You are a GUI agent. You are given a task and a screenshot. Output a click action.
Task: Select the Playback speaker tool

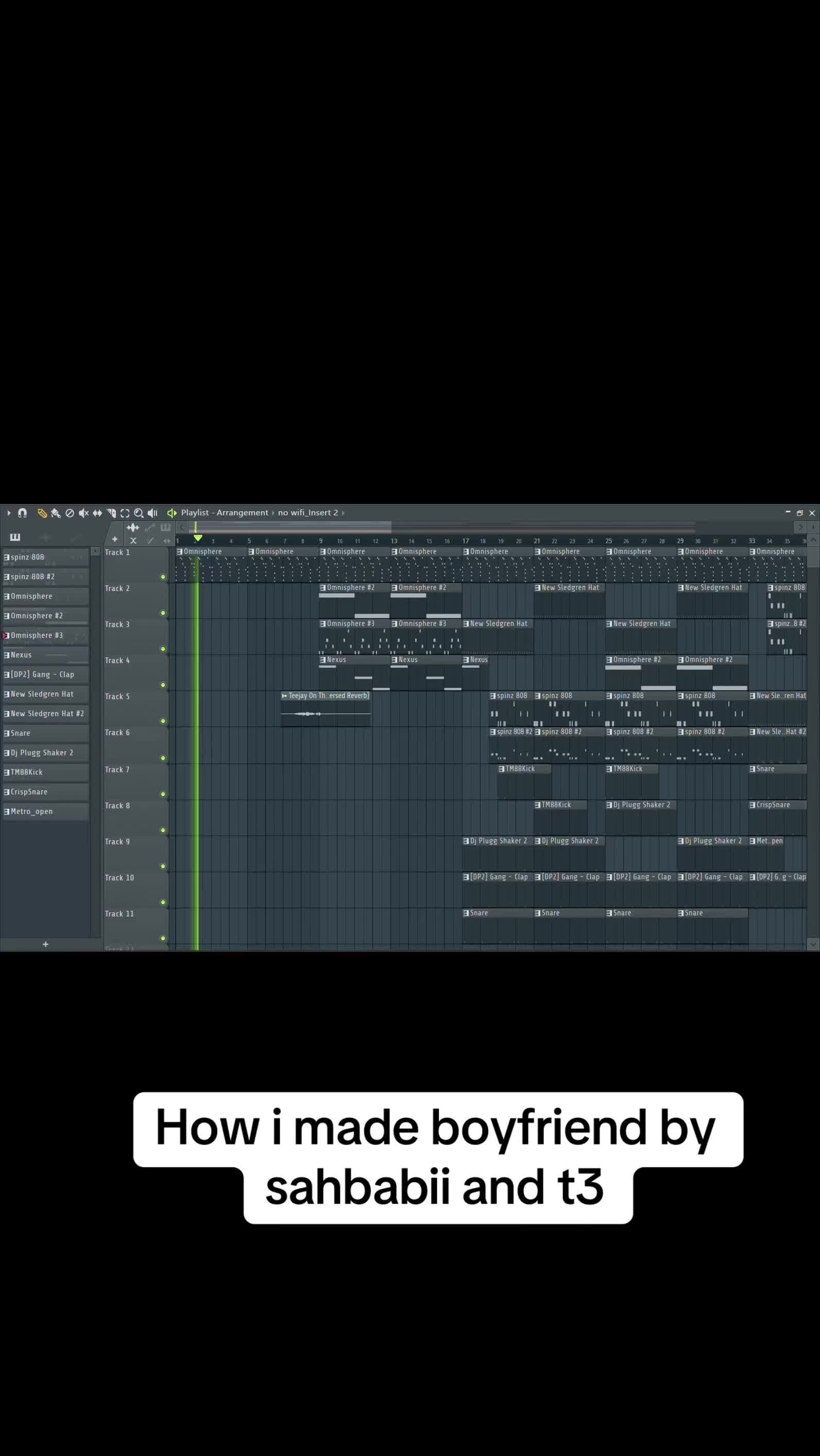coord(152,513)
